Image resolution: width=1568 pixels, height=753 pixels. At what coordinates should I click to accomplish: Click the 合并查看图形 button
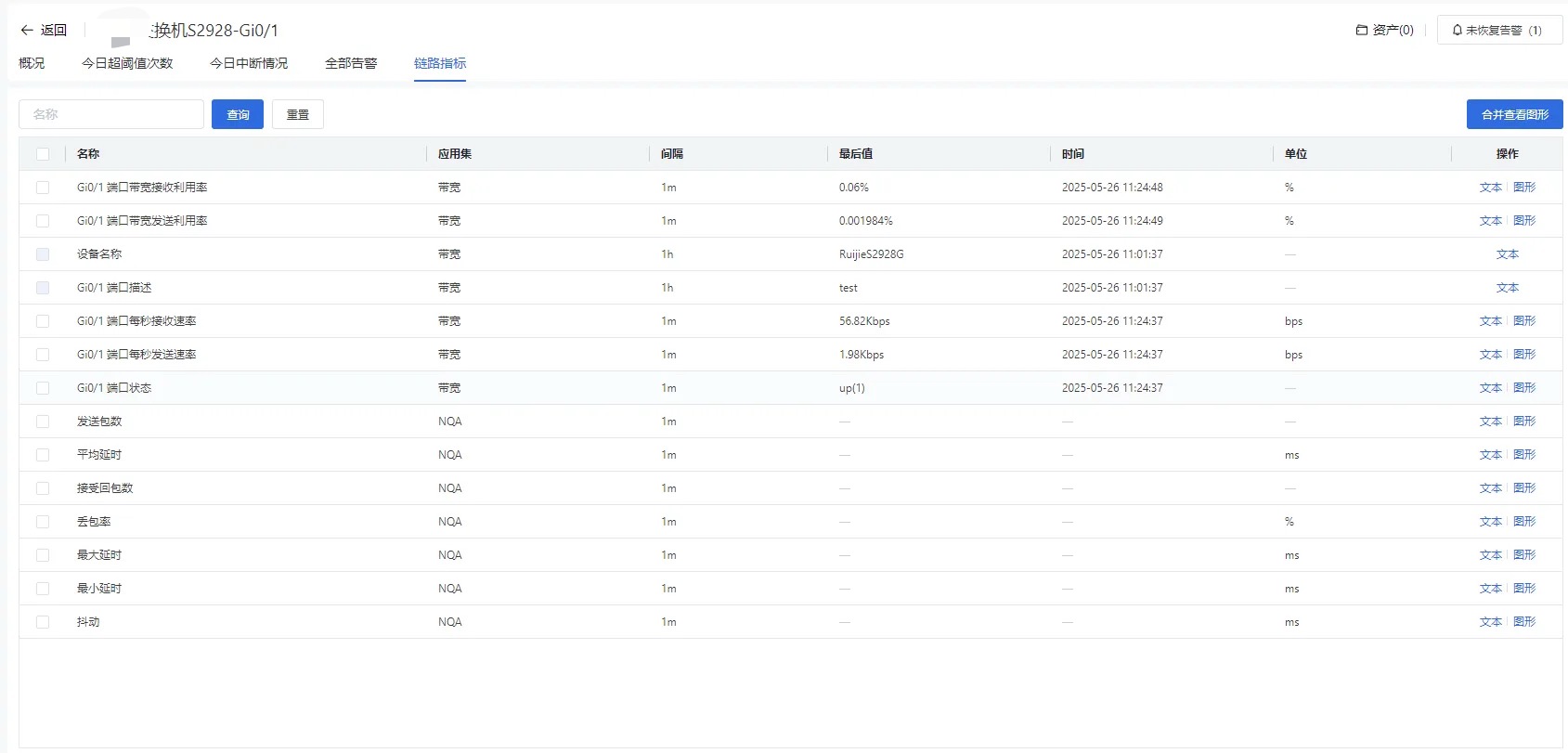tap(1515, 114)
